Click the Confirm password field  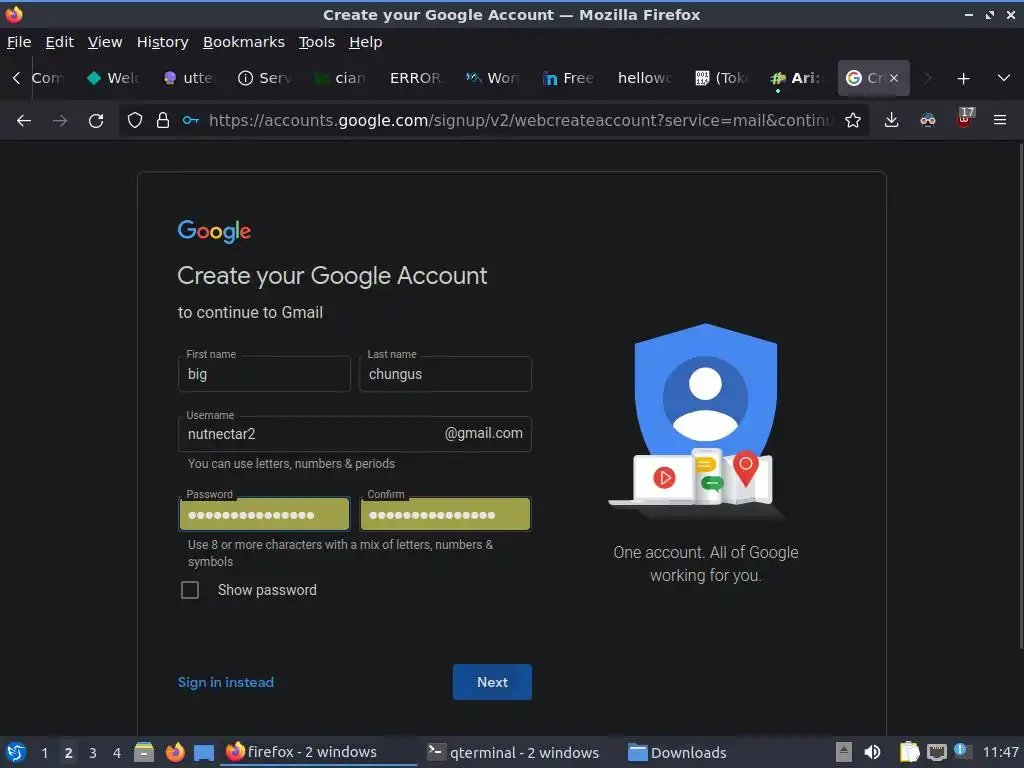click(x=445, y=514)
